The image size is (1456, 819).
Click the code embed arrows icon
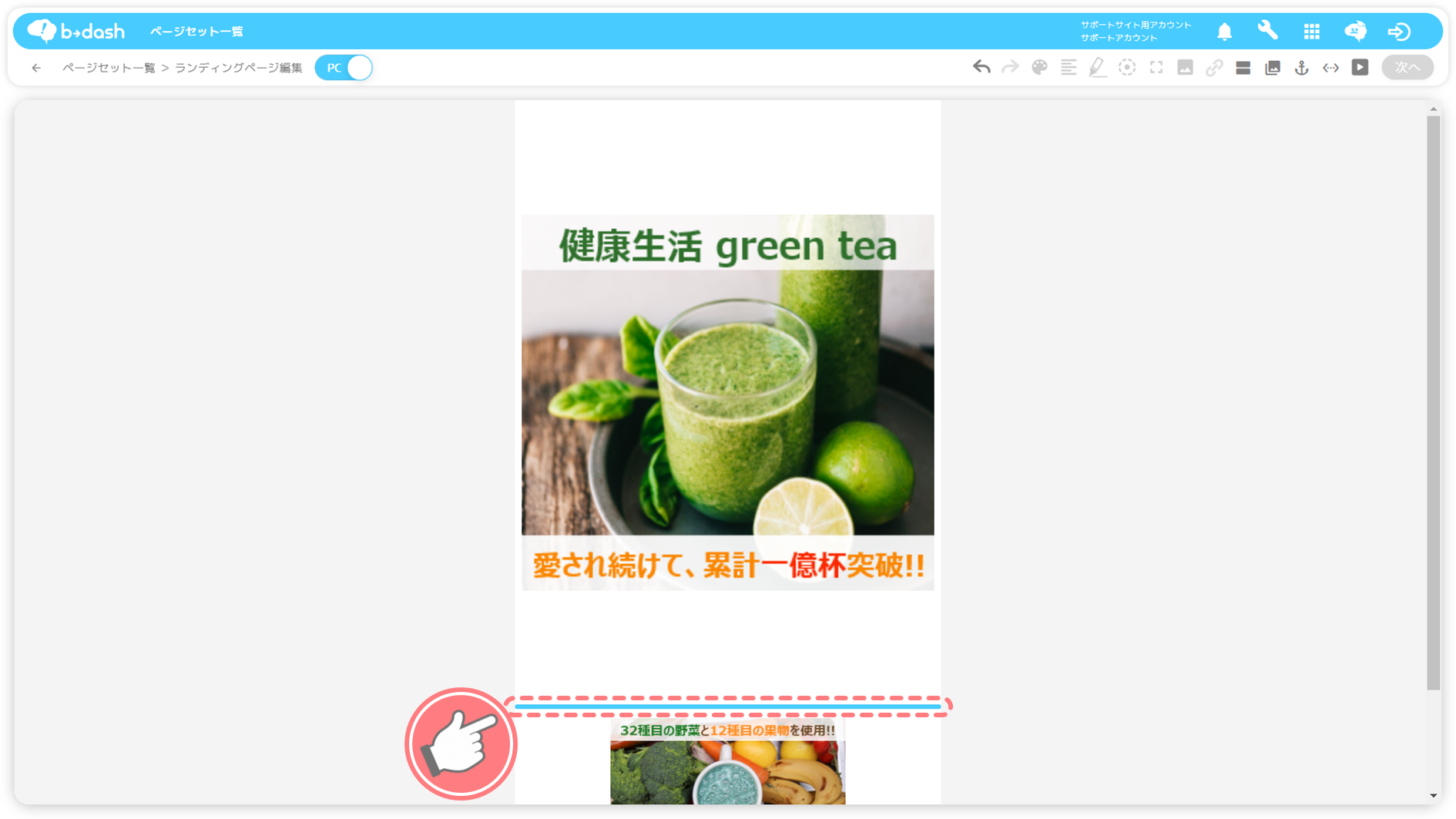1331,67
